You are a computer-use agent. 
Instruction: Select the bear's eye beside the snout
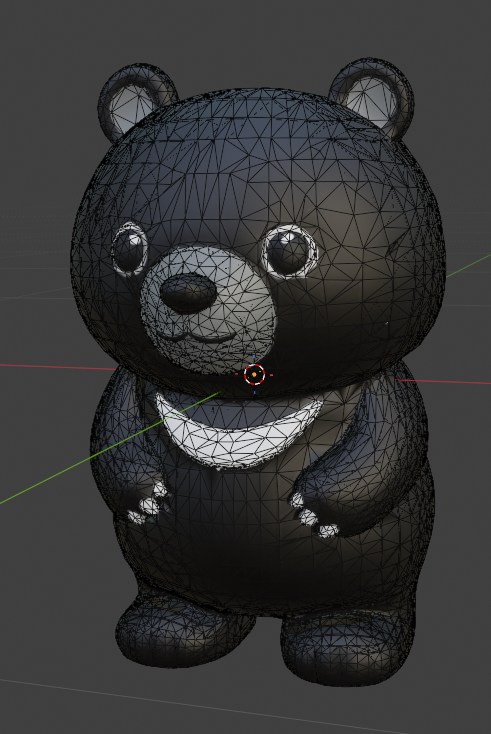tap(130, 249)
